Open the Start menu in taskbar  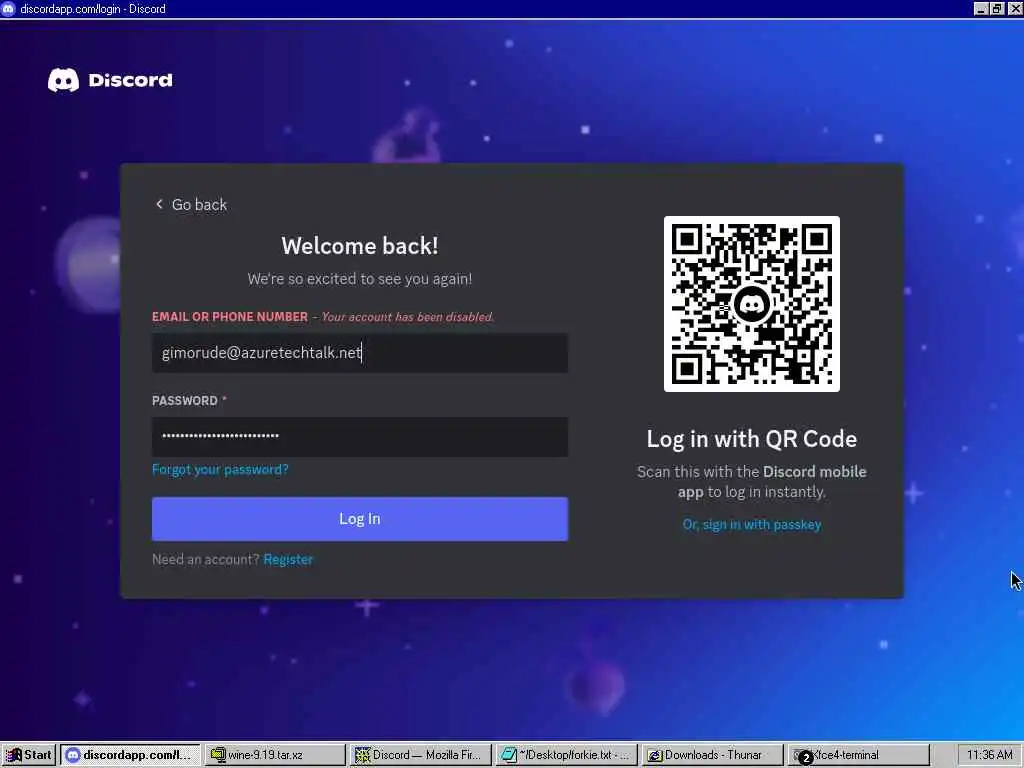pyautogui.click(x=29, y=755)
